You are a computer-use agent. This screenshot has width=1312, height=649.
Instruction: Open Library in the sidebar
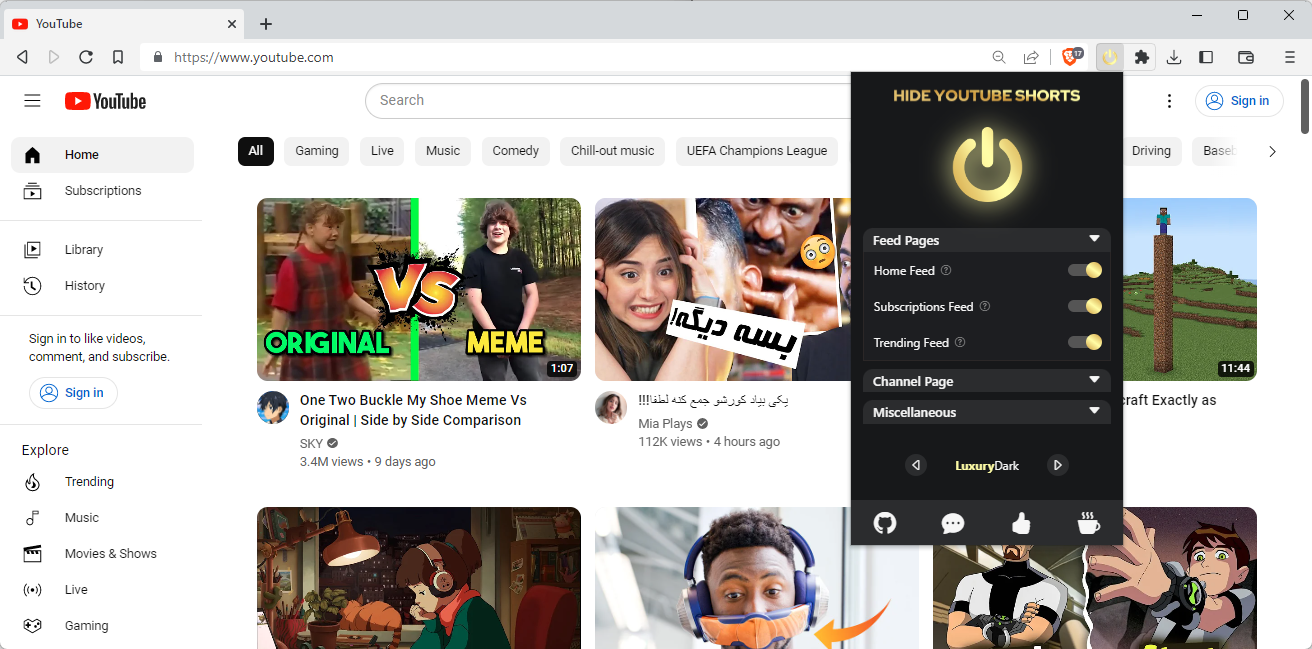pos(103,250)
